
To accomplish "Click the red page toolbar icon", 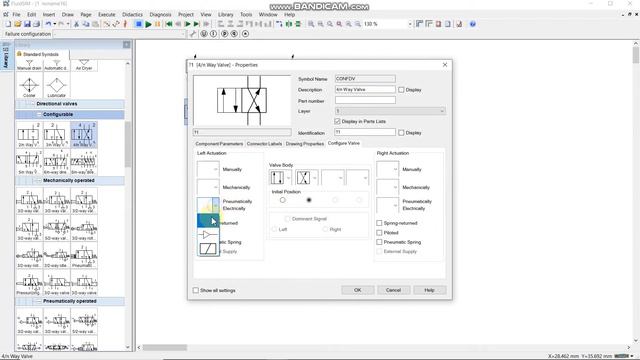I will 438,24.
